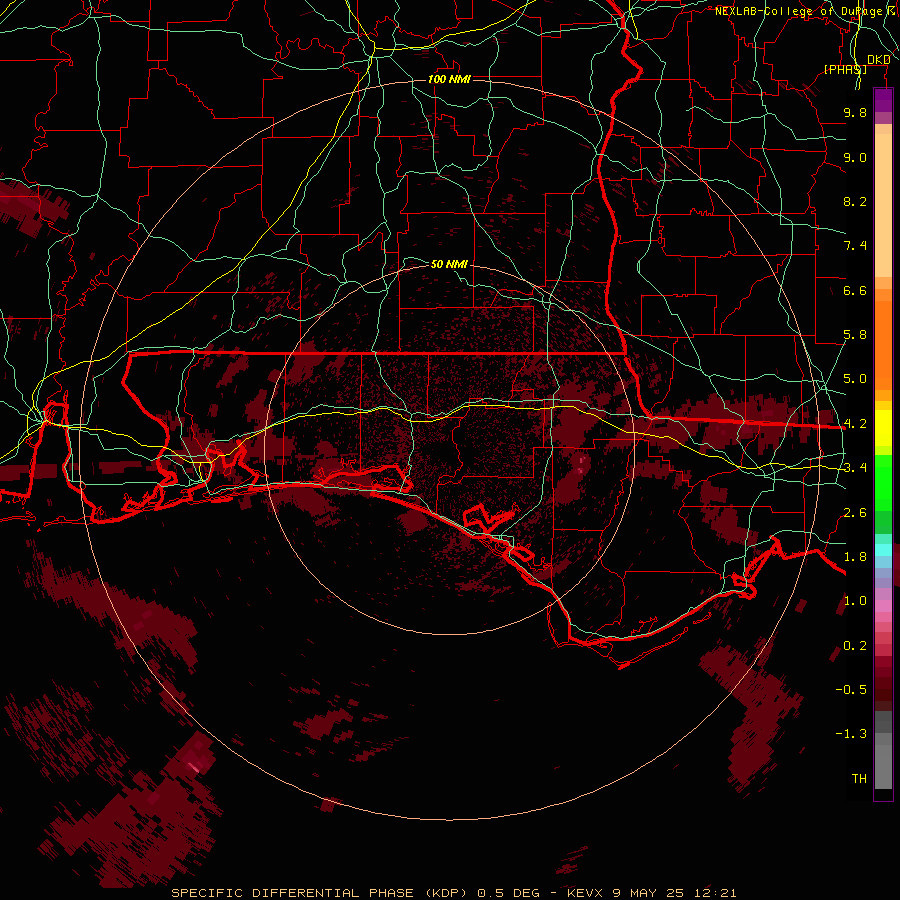Click the "[PHAS]" label above the color bar
This screenshot has height=900, width=900.
pos(845,69)
